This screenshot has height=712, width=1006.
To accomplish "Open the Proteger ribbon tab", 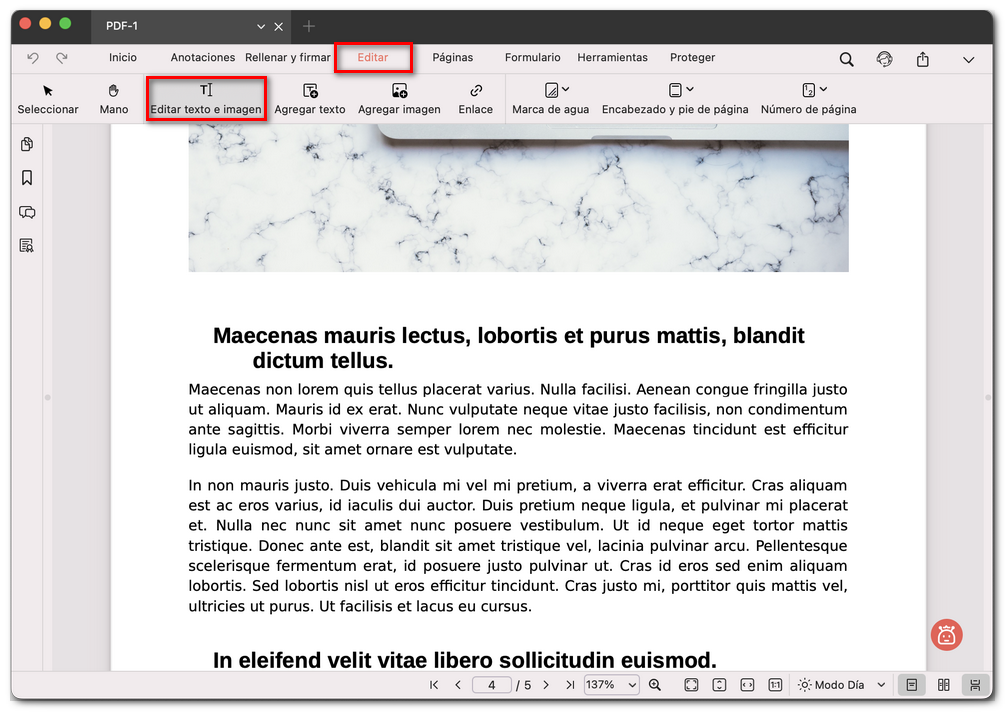I will tap(692, 58).
